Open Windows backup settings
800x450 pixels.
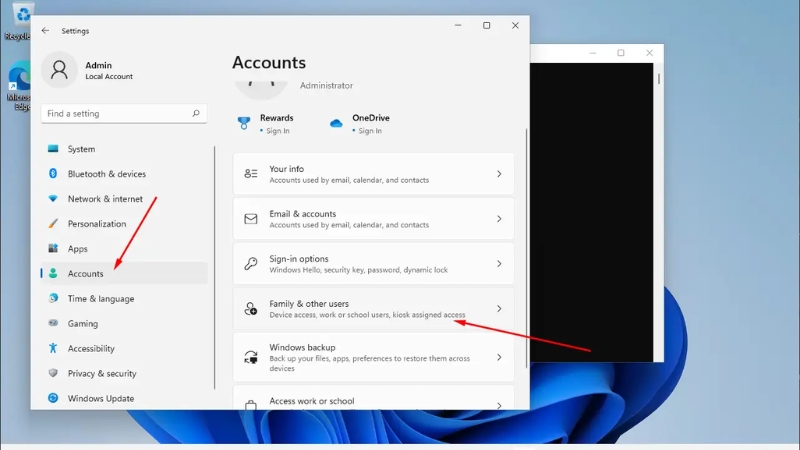point(373,357)
